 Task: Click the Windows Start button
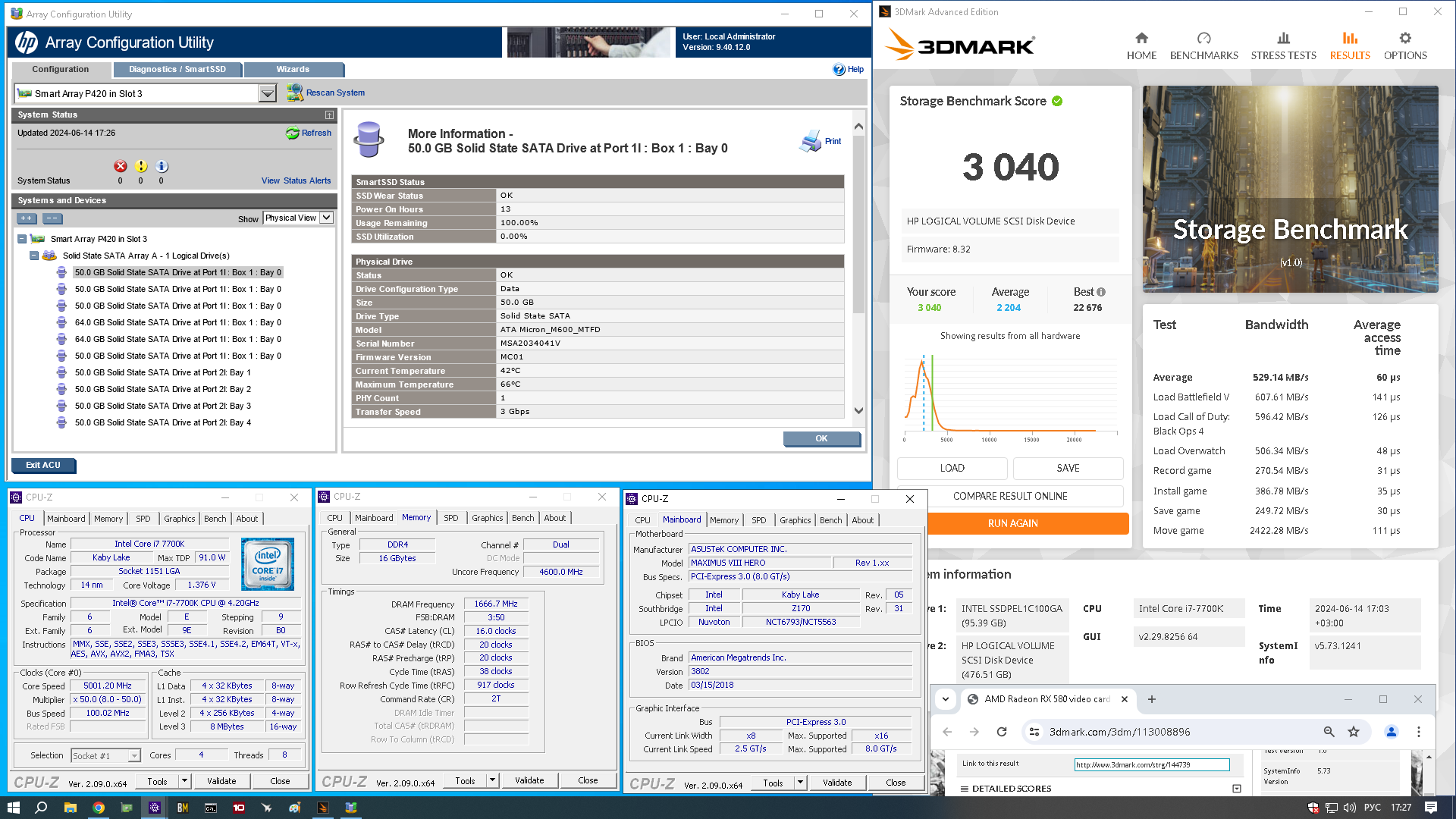point(13,808)
